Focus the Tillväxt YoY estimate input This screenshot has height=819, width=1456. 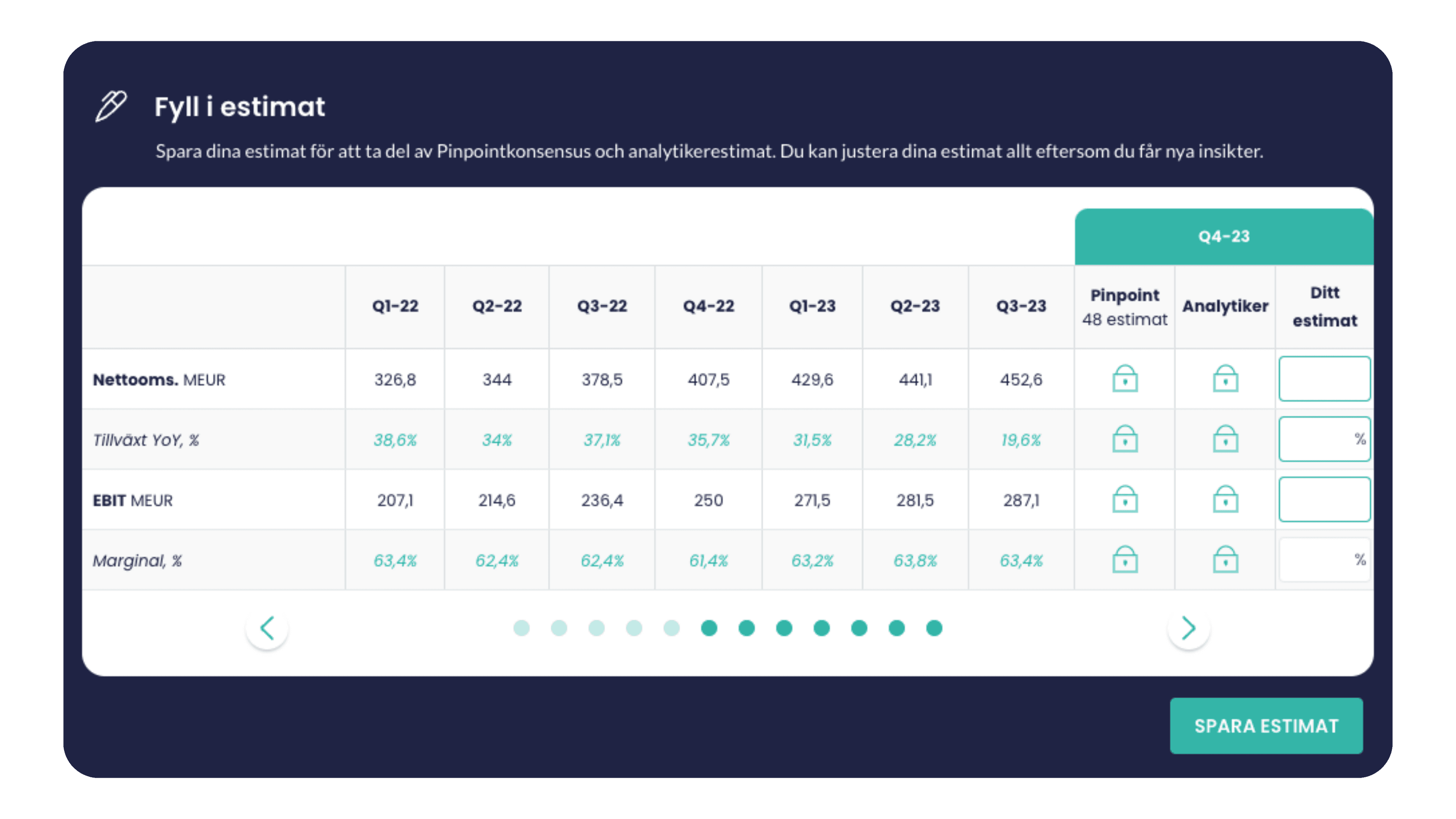coord(1324,439)
